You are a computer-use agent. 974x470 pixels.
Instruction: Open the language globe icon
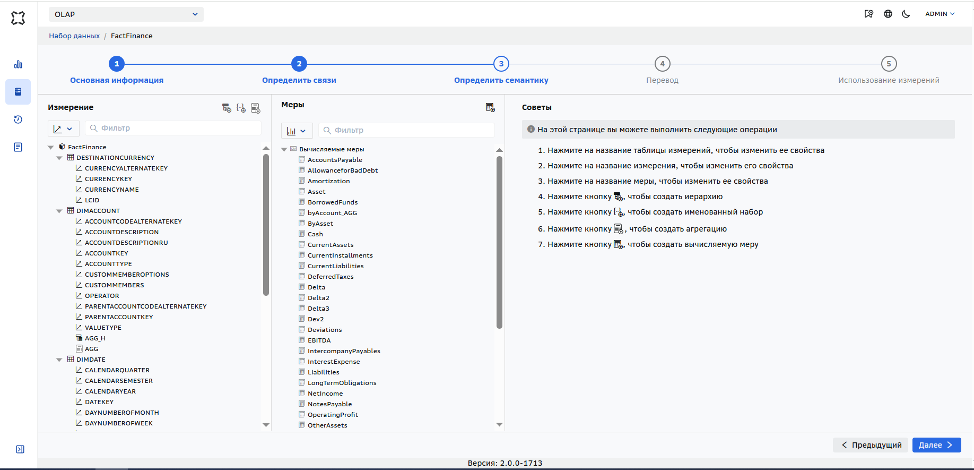point(888,14)
